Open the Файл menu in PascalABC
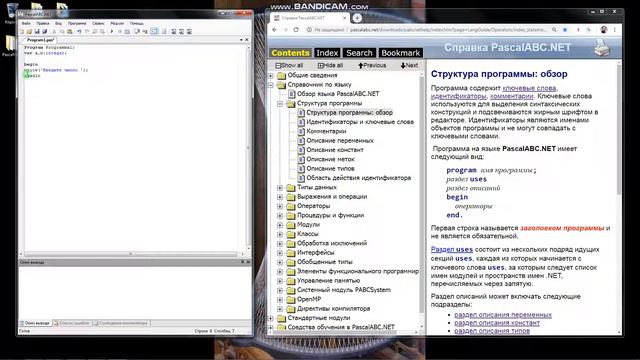The height and width of the screenshot is (360, 640). [26, 23]
